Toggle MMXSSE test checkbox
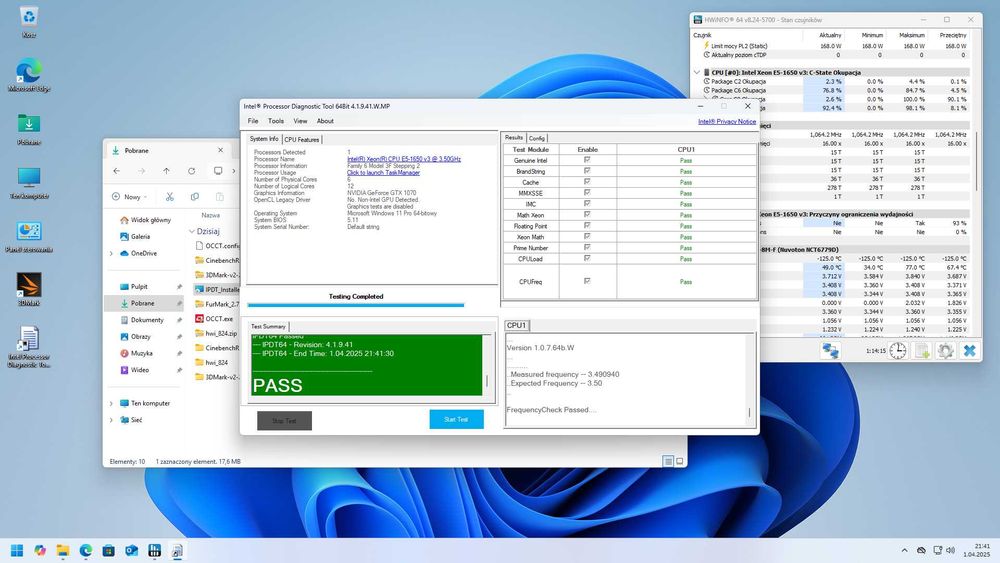The image size is (1000, 563). (x=587, y=193)
